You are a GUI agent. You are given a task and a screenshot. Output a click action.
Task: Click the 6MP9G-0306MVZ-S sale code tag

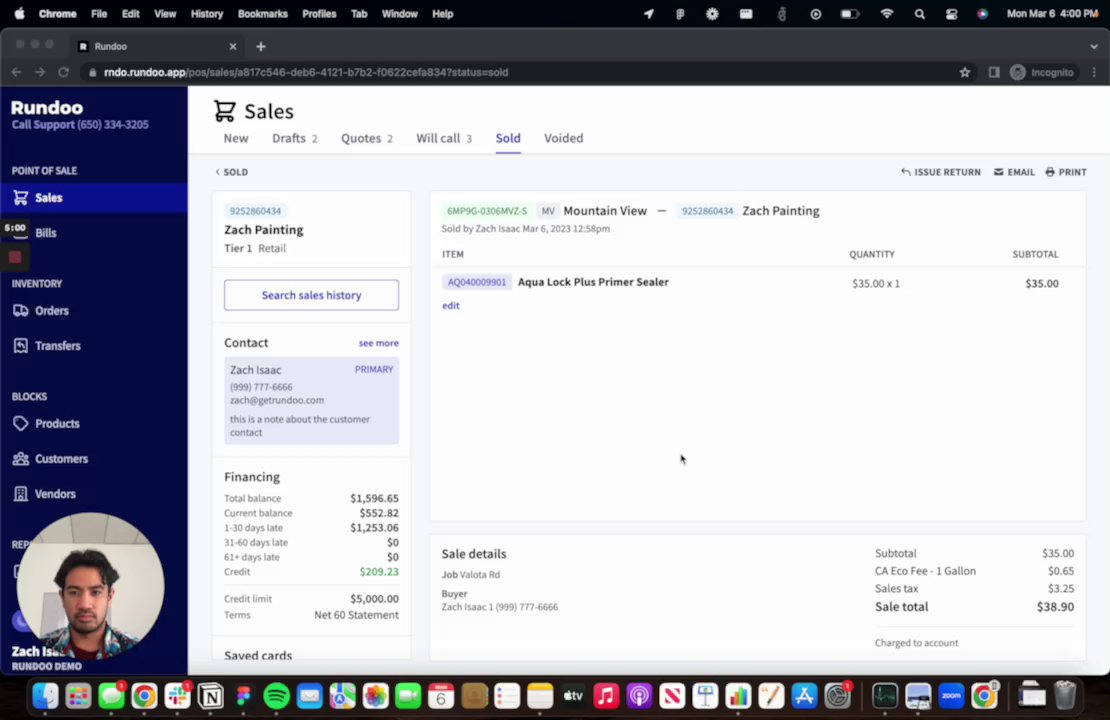[487, 211]
